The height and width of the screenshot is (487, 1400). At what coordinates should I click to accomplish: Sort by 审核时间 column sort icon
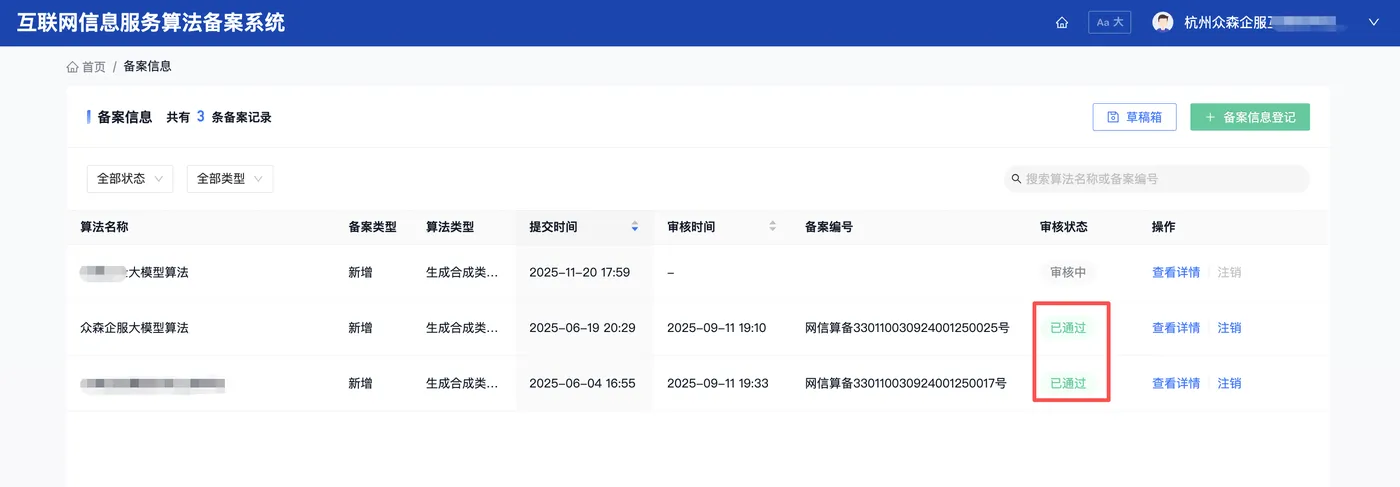tap(772, 227)
